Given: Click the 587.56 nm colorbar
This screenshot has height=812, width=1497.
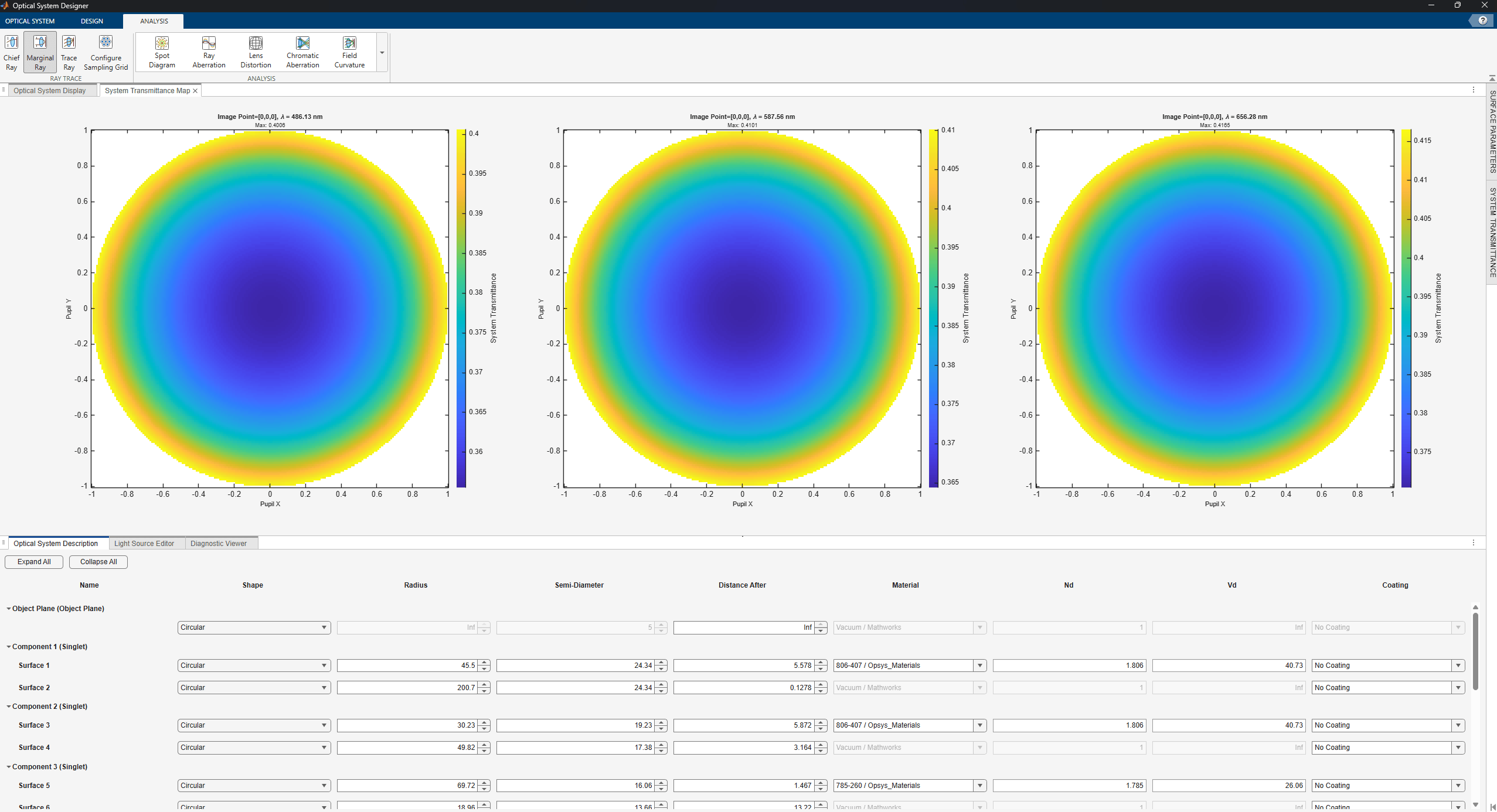Looking at the screenshot, I should point(934,308).
